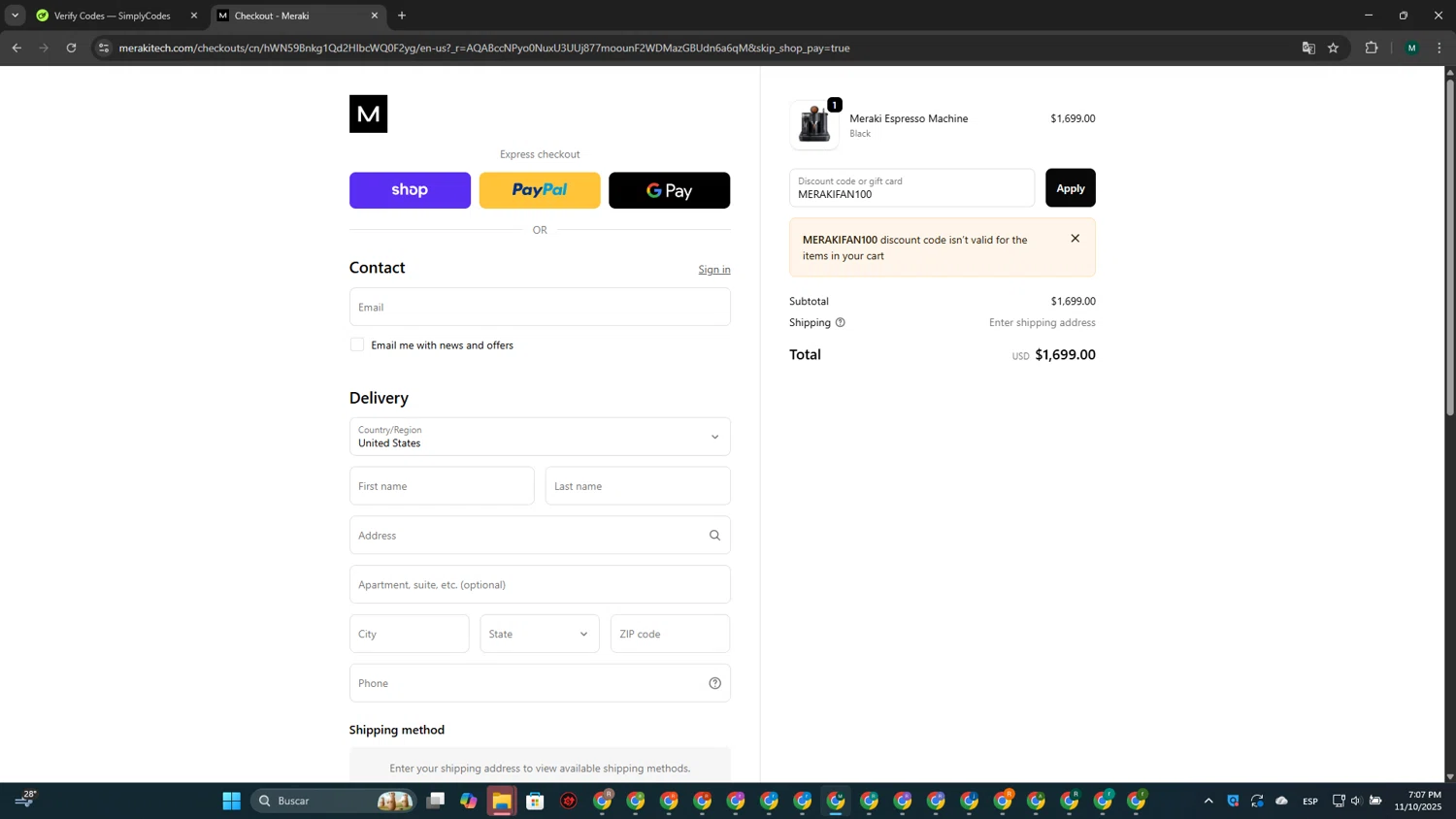Switch to the Verify Codes SimplyCodes tab
The image size is (1456, 819).
coord(112,16)
